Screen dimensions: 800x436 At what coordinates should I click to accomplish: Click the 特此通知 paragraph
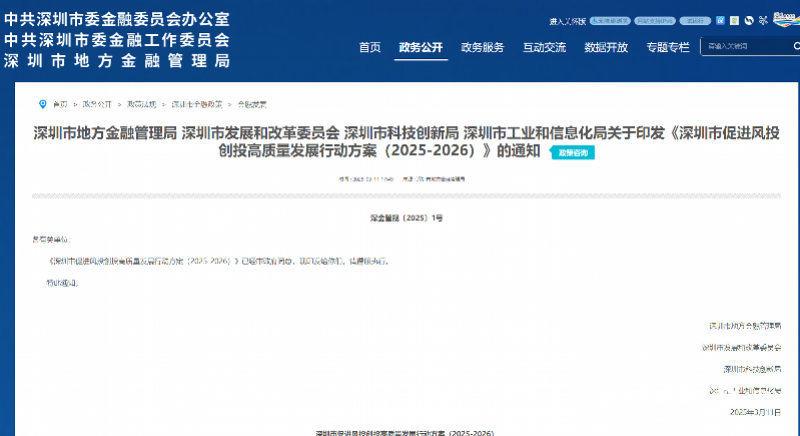[x=62, y=283]
